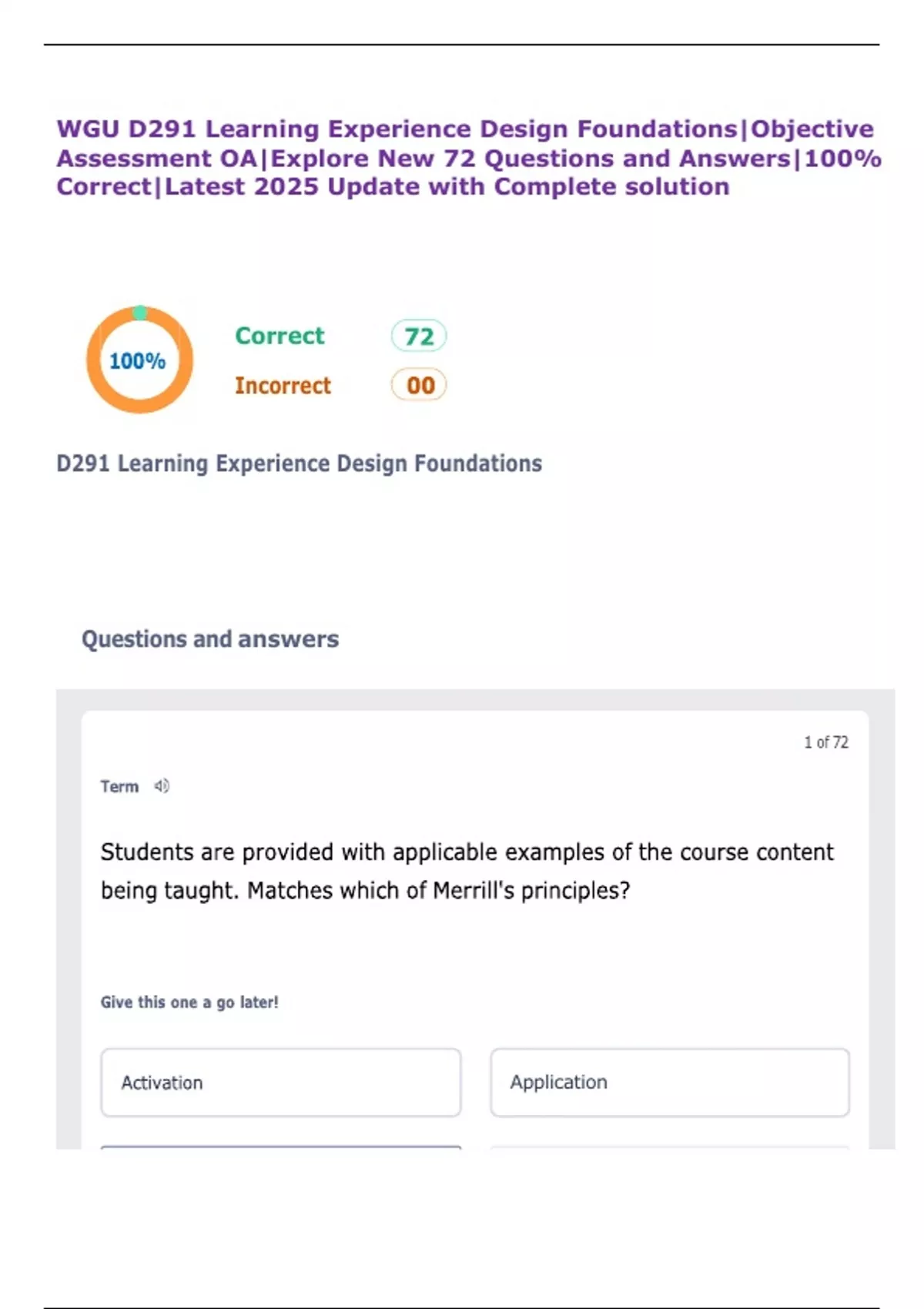Choose the Application answer option
The image size is (924, 1309).
(670, 1082)
